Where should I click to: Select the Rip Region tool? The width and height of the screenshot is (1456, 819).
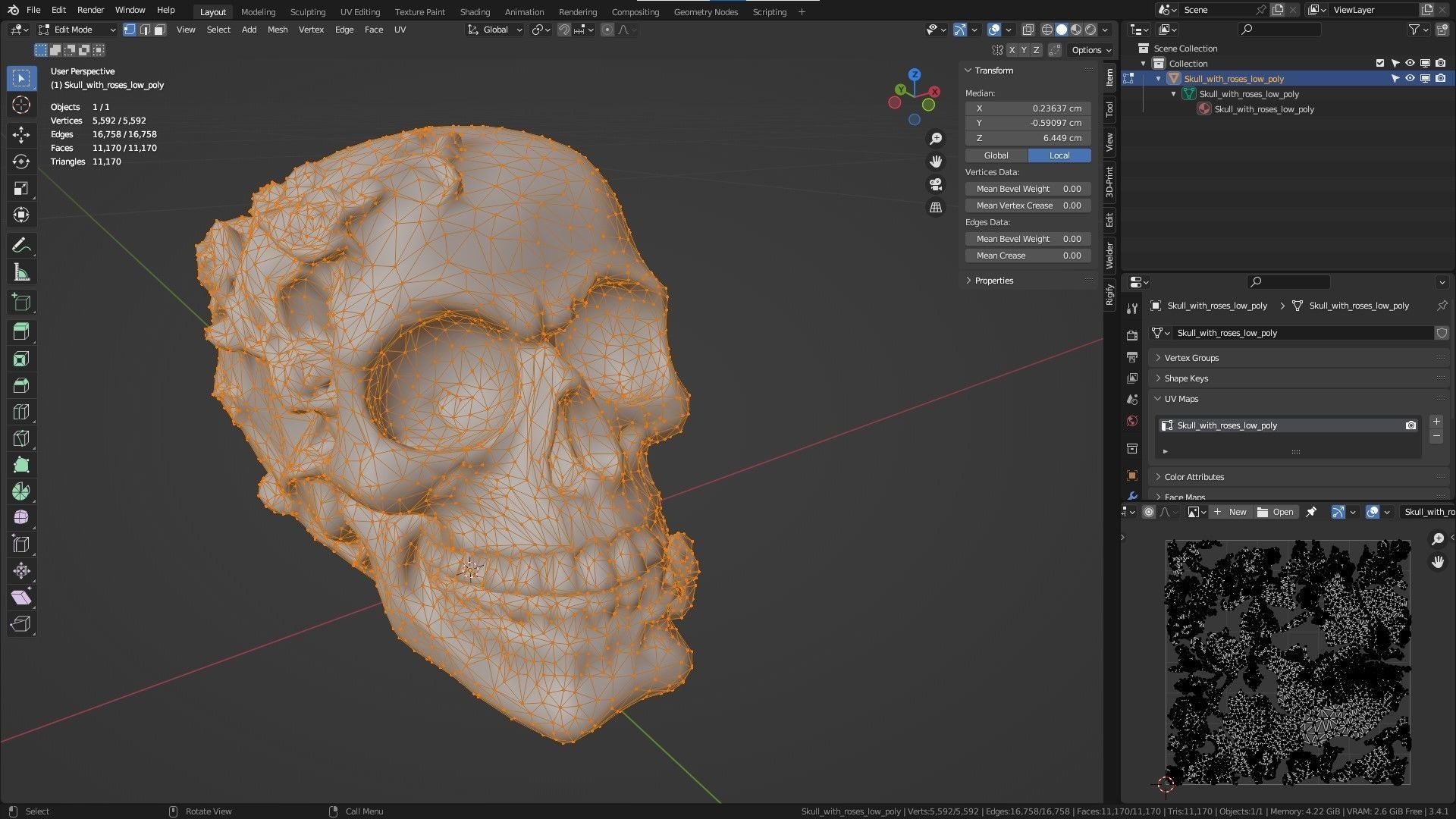[x=21, y=623]
